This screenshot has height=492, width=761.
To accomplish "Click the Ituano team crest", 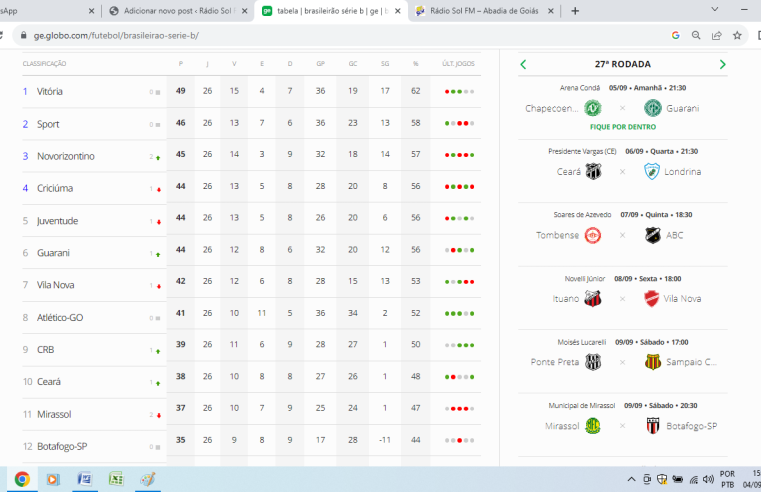I will (x=593, y=298).
